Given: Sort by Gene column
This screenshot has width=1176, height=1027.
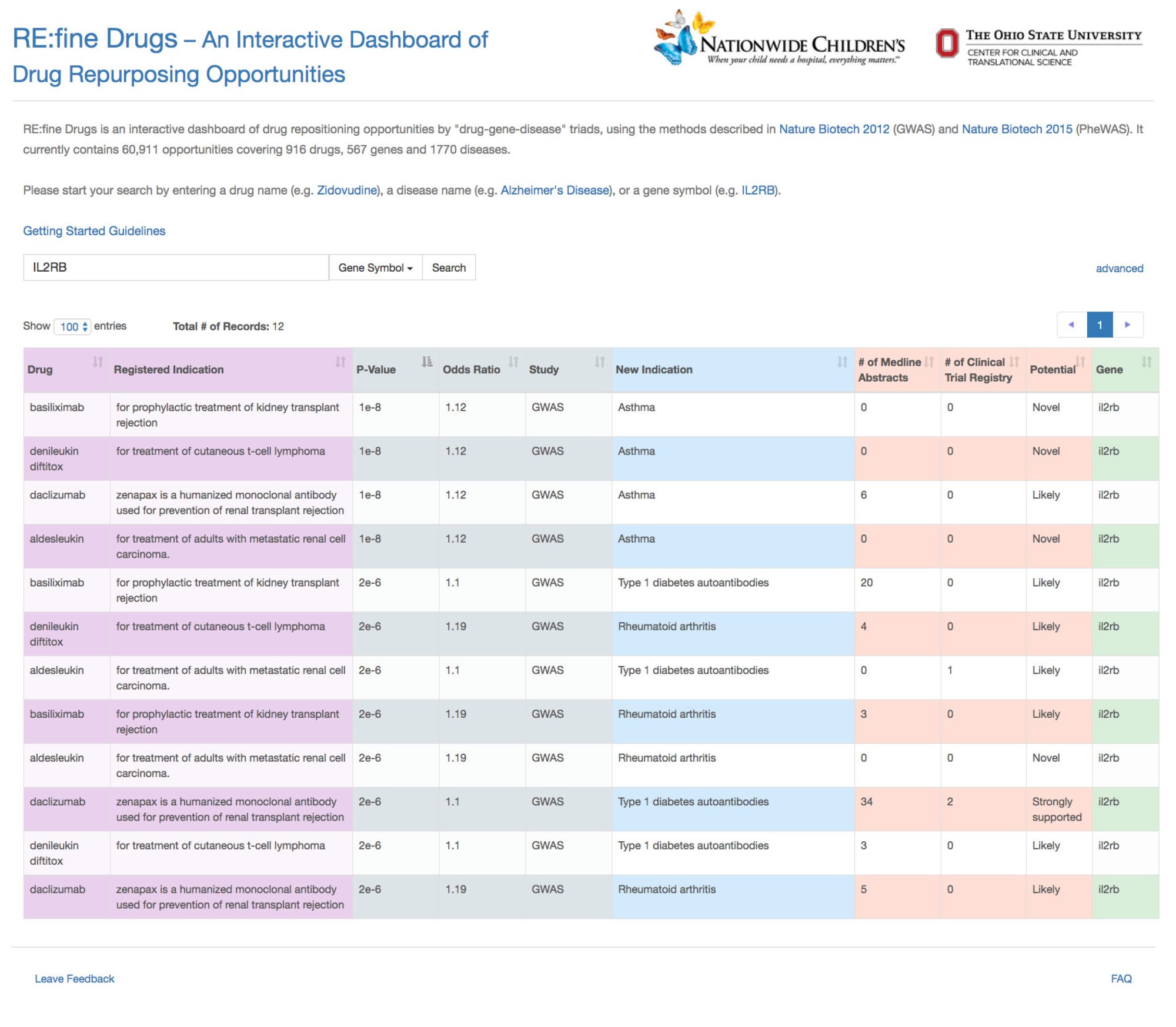Looking at the screenshot, I should tap(1146, 362).
